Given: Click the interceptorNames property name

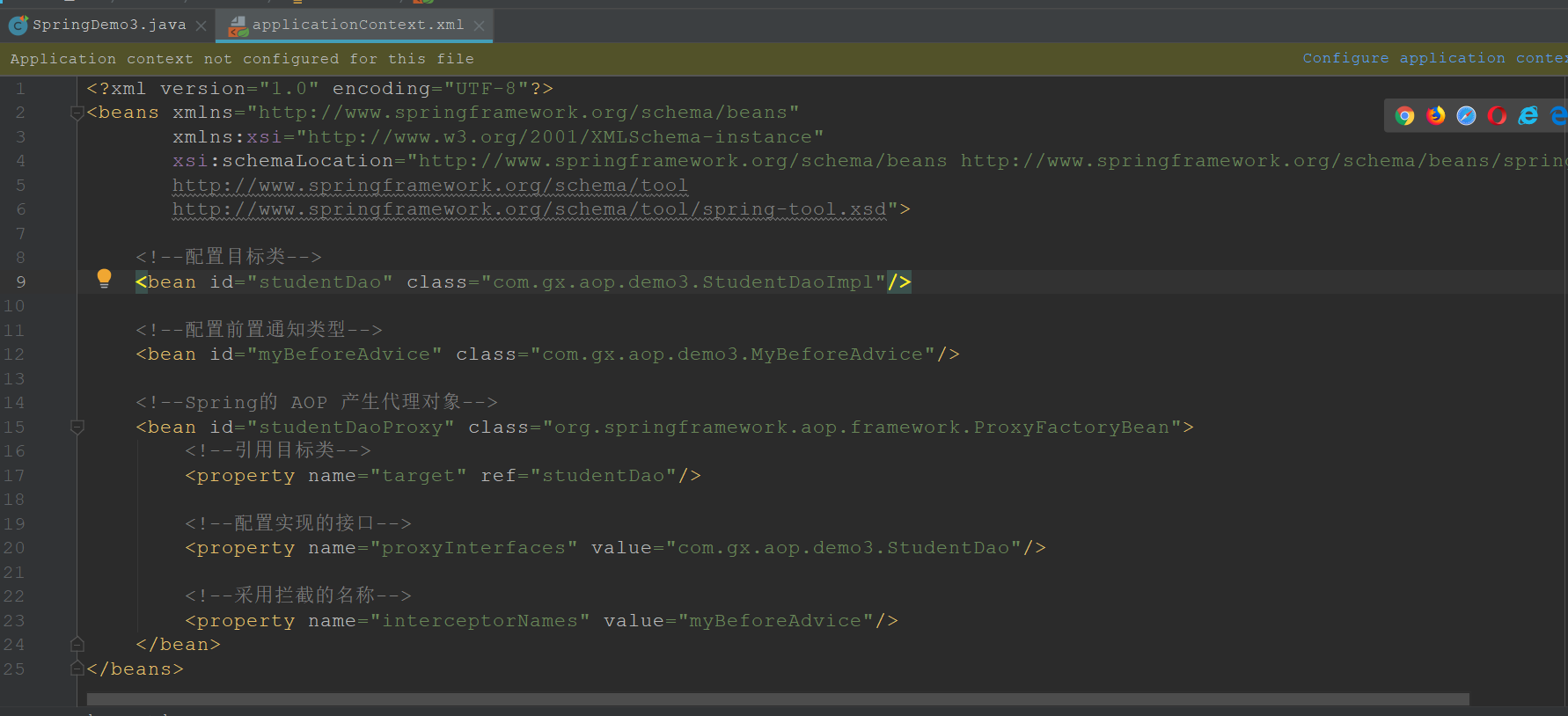Looking at the screenshot, I should [480, 621].
